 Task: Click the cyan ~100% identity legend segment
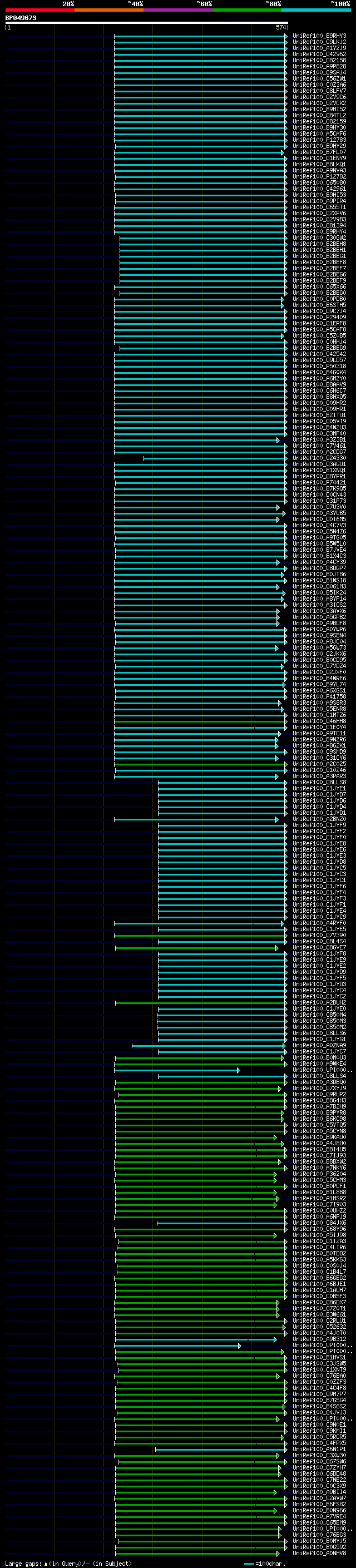(x=316, y=10)
